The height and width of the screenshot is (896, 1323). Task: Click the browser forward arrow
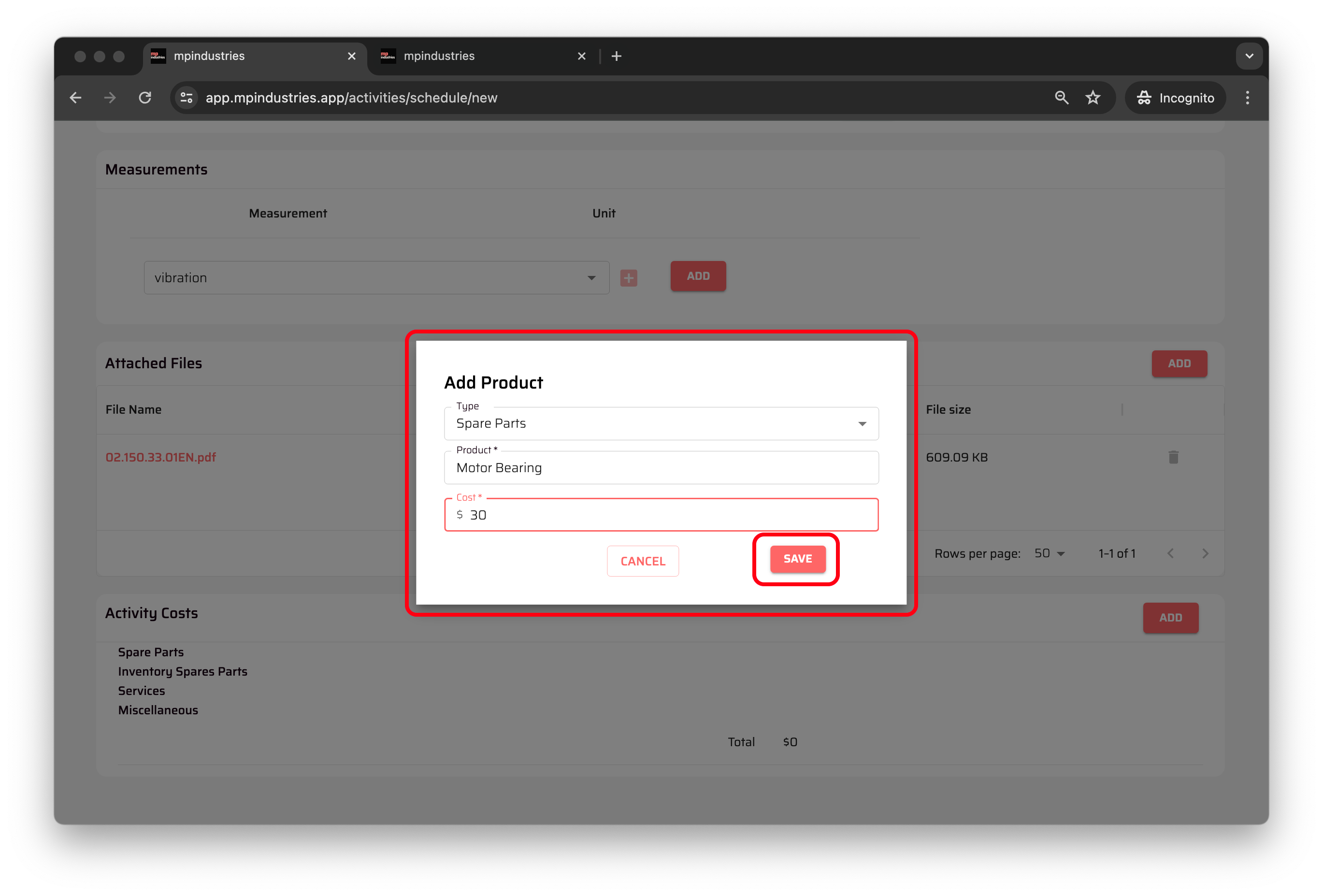110,98
